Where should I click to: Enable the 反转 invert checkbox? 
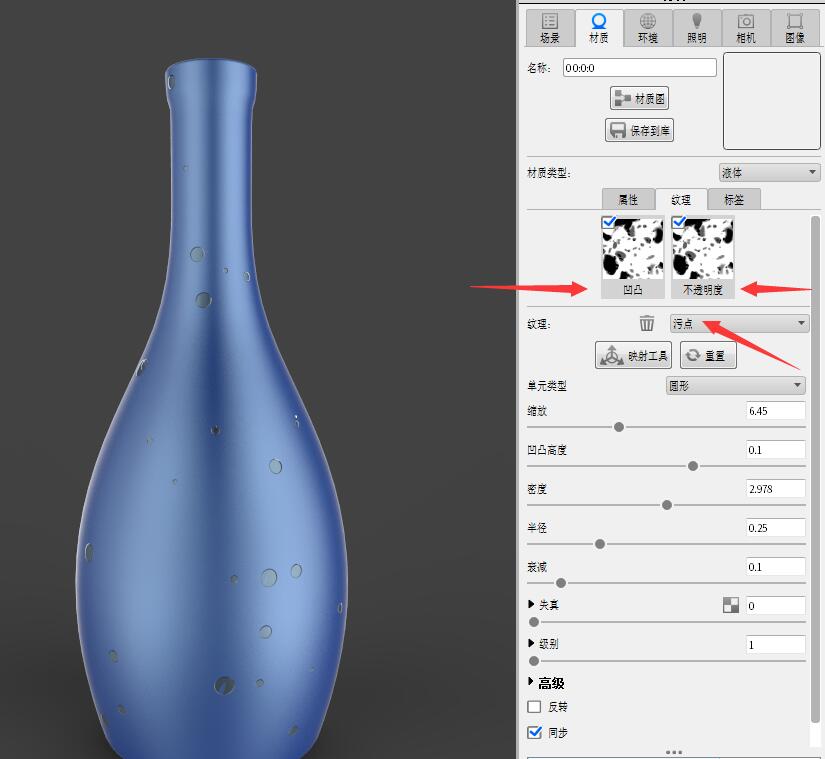tap(534, 706)
